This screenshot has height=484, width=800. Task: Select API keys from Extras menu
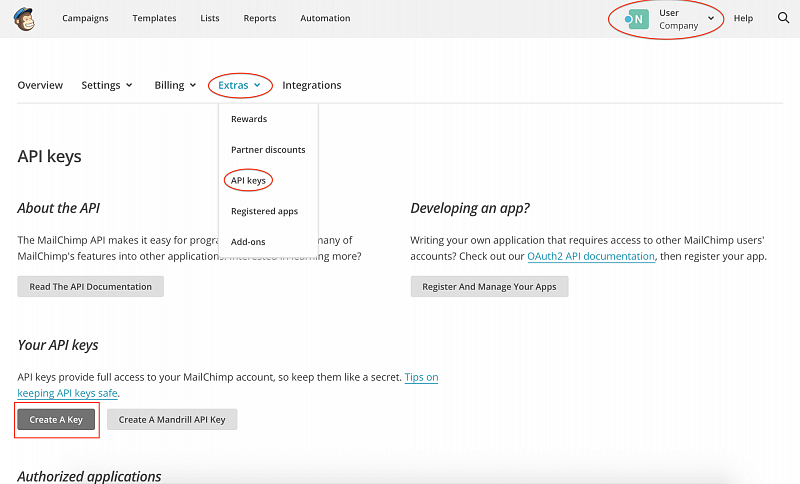[x=248, y=181]
